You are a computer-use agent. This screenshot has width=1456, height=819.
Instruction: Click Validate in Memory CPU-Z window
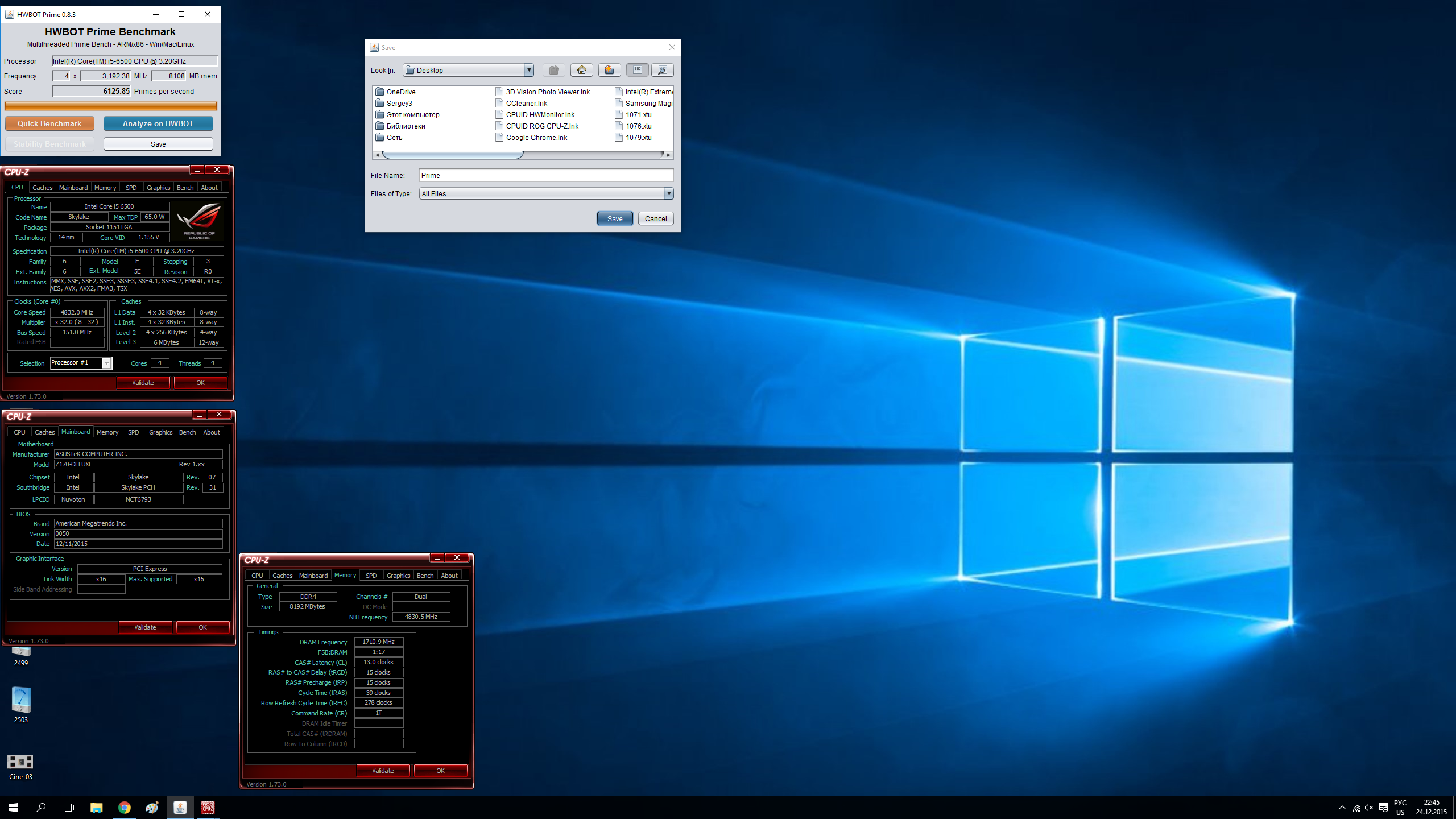pyautogui.click(x=383, y=771)
